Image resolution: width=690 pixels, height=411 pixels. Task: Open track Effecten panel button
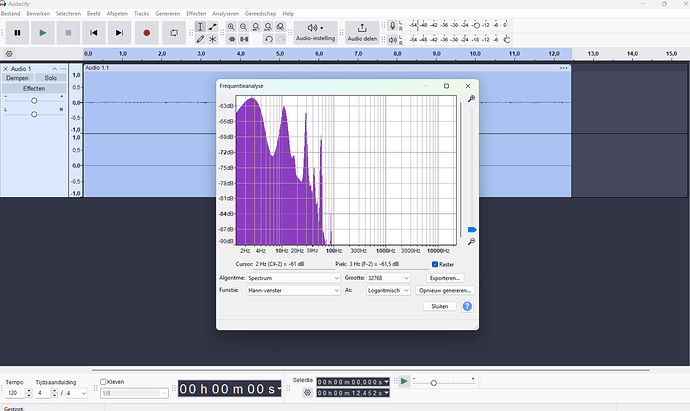(x=34, y=88)
